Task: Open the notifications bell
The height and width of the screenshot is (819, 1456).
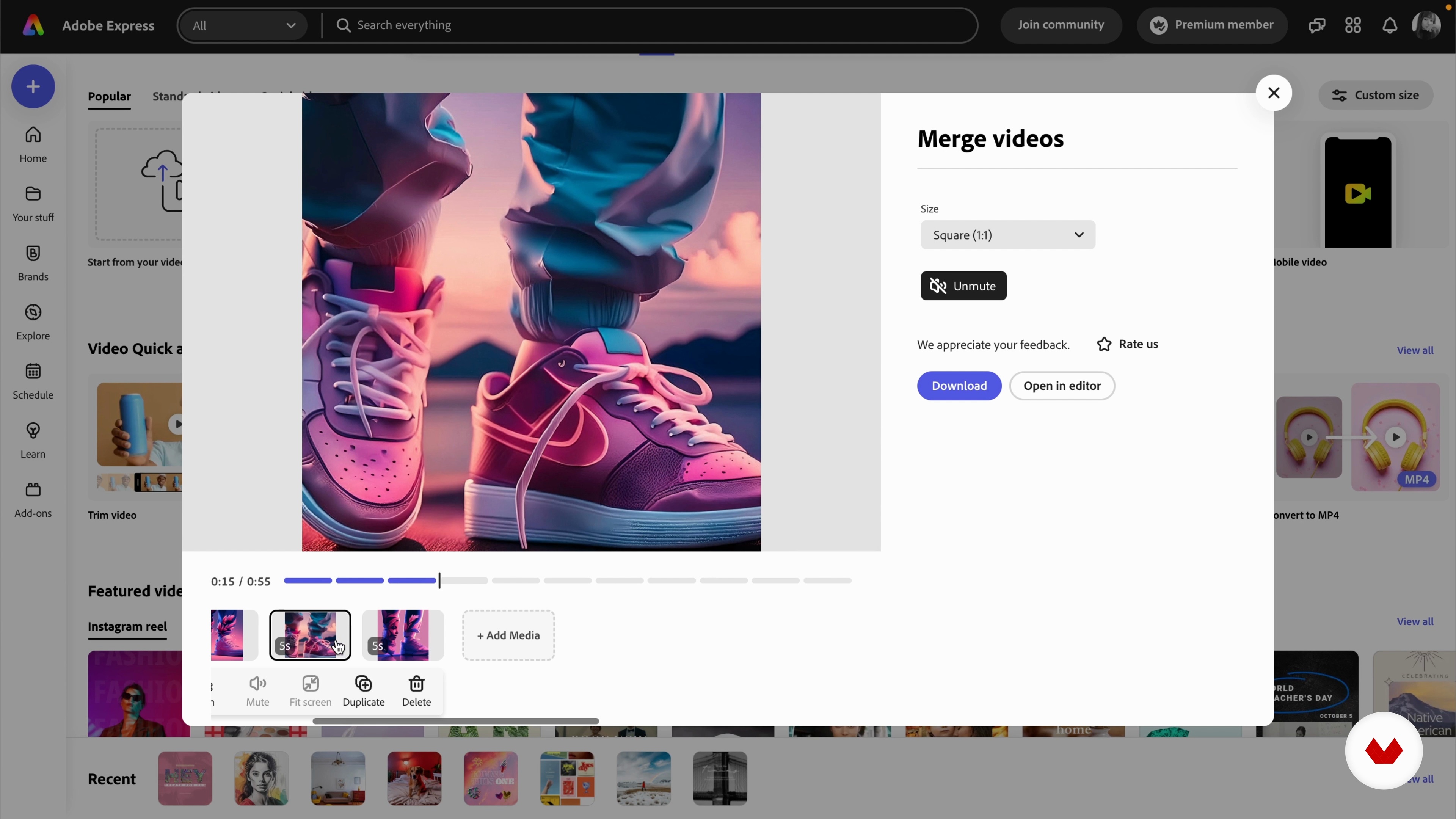Action: tap(1389, 25)
